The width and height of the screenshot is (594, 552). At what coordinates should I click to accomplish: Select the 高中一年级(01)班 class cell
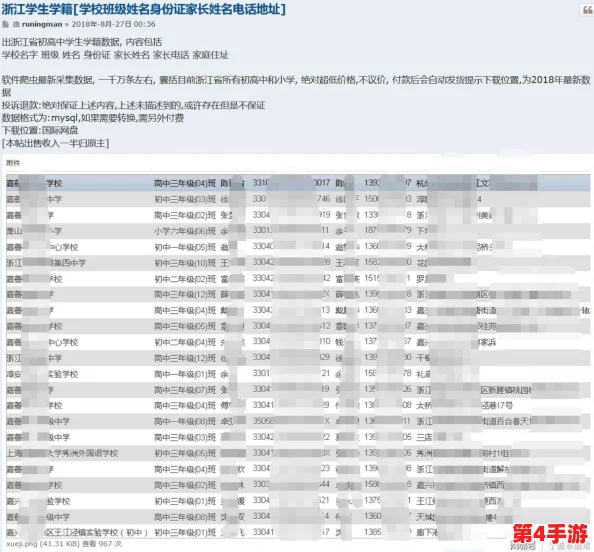tap(185, 374)
